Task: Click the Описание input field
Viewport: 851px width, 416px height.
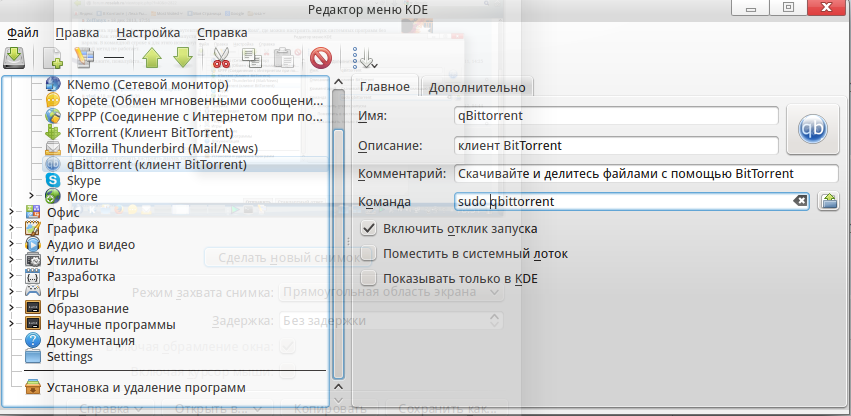Action: point(616,146)
